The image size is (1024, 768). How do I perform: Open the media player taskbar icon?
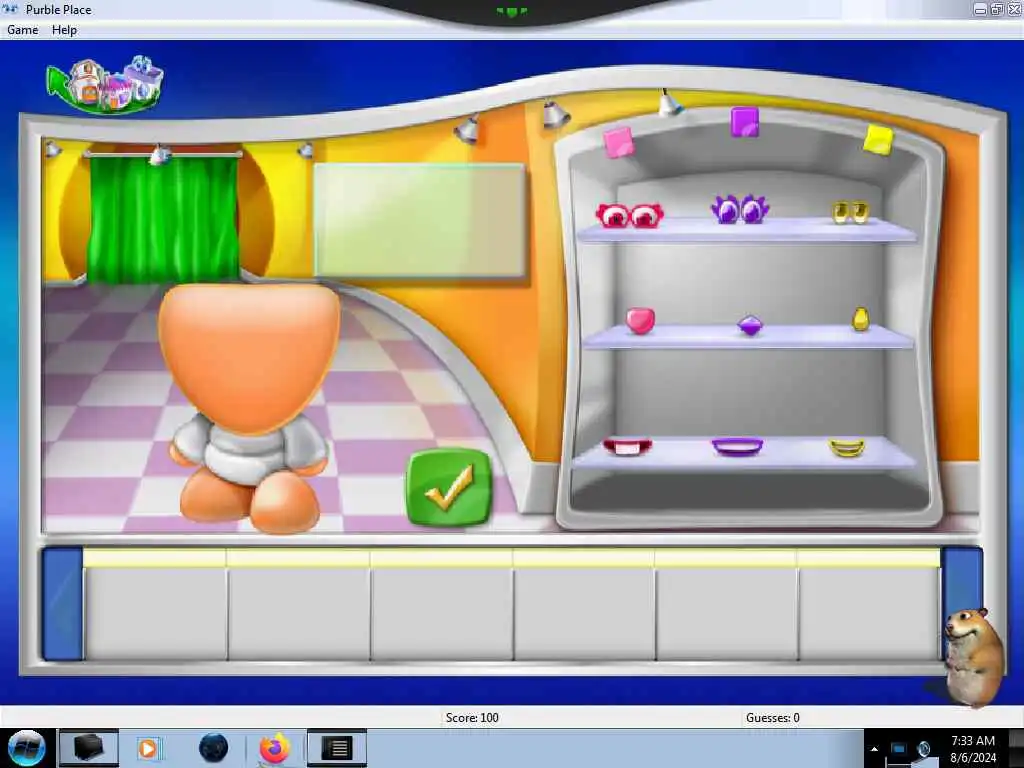(148, 748)
